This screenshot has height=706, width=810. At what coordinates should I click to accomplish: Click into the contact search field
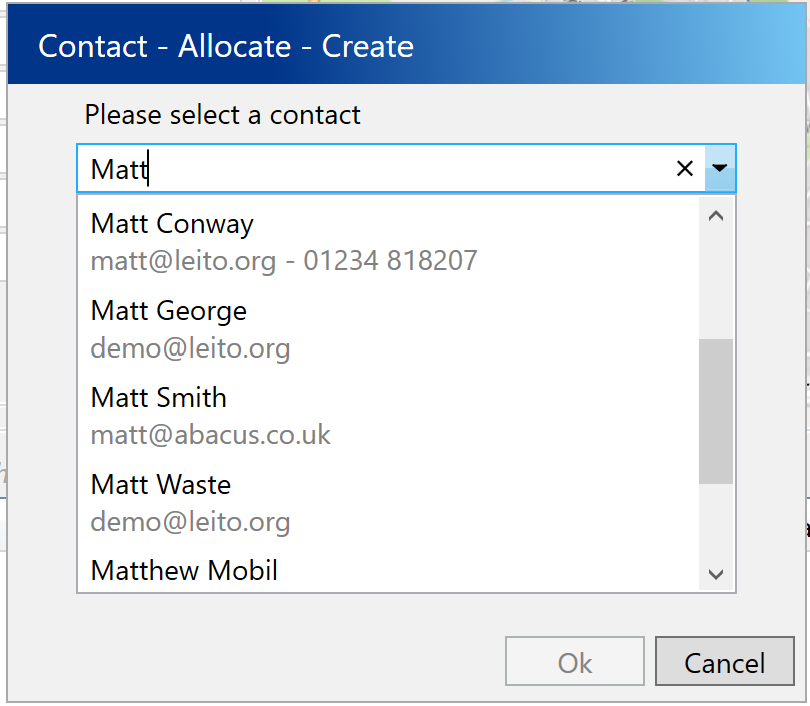380,169
